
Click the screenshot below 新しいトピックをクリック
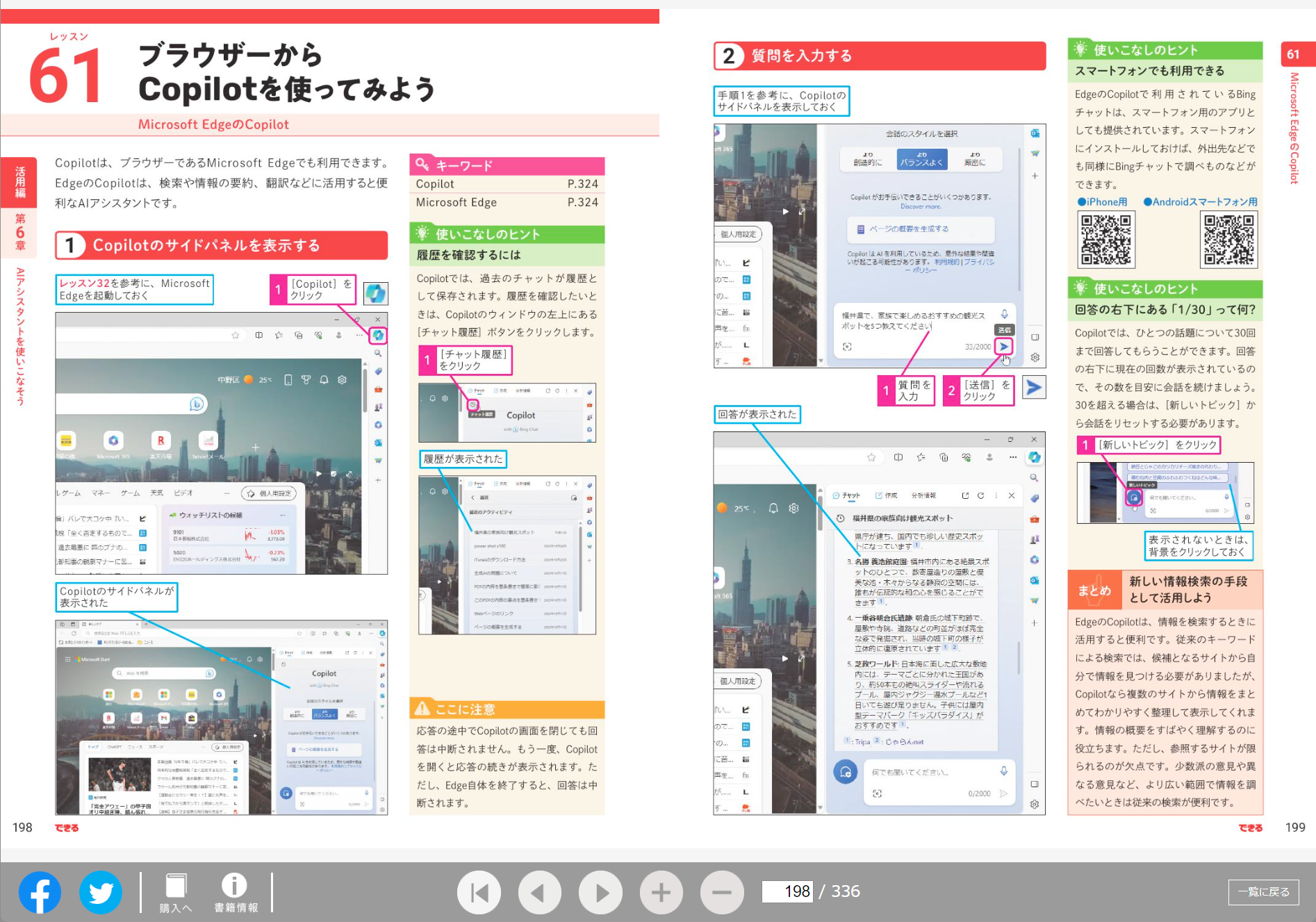coord(1165,493)
